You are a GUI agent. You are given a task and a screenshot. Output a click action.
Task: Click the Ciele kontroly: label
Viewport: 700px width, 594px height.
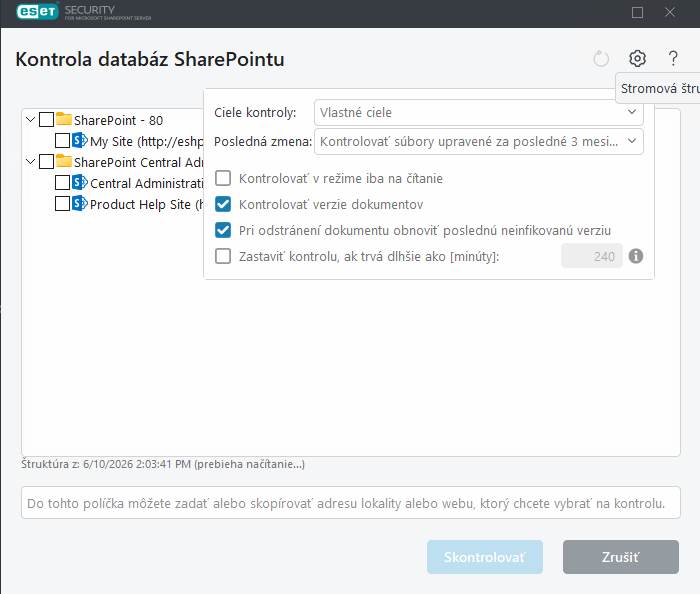click(255, 112)
